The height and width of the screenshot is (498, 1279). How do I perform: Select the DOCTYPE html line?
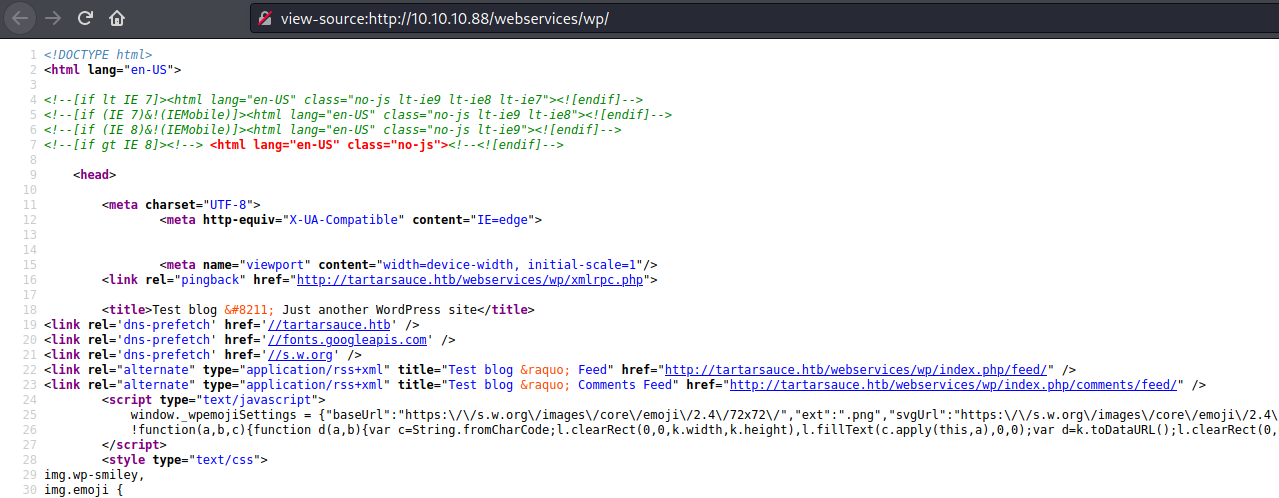[99, 54]
